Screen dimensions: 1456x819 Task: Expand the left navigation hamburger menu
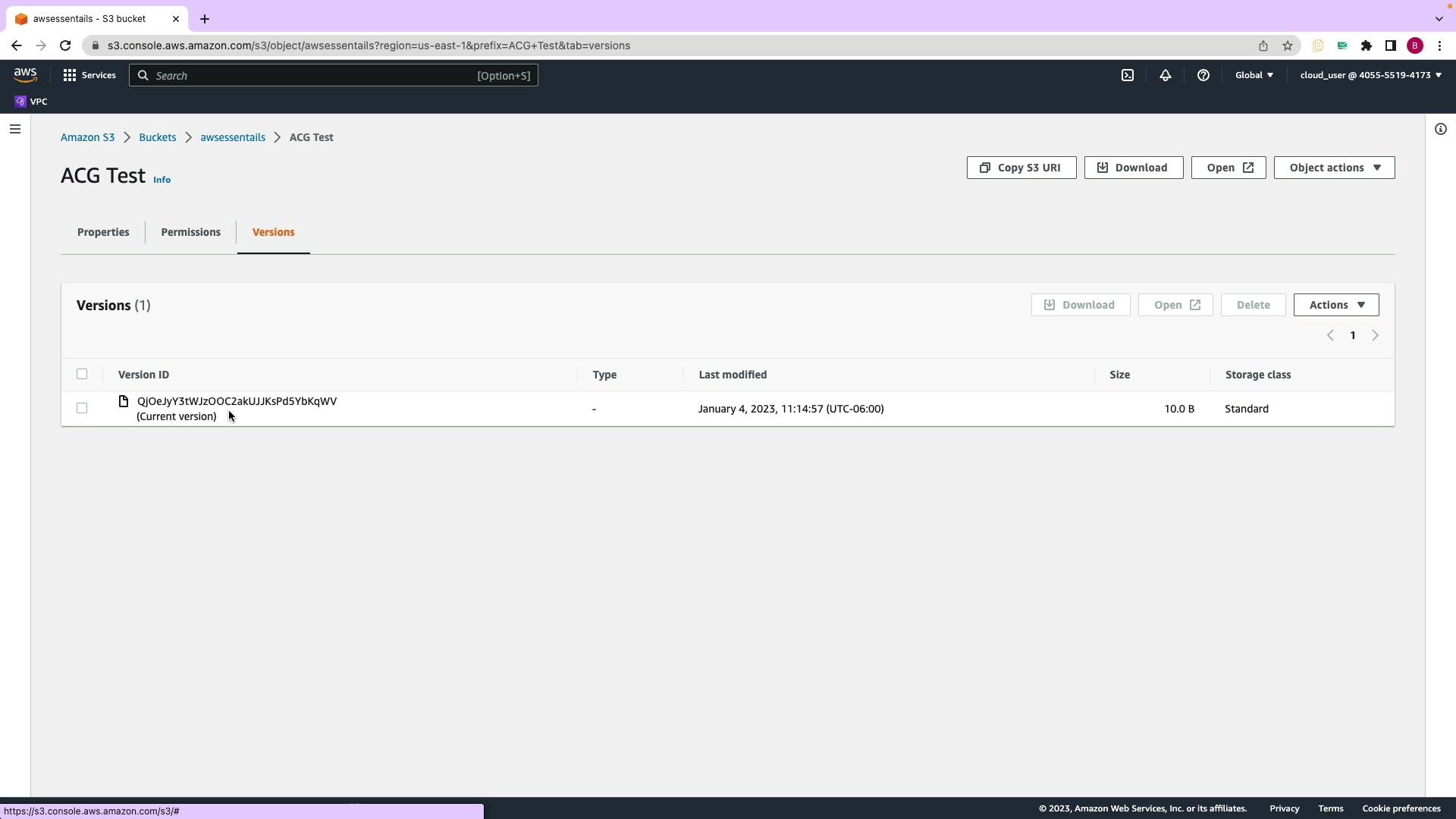tap(15, 129)
